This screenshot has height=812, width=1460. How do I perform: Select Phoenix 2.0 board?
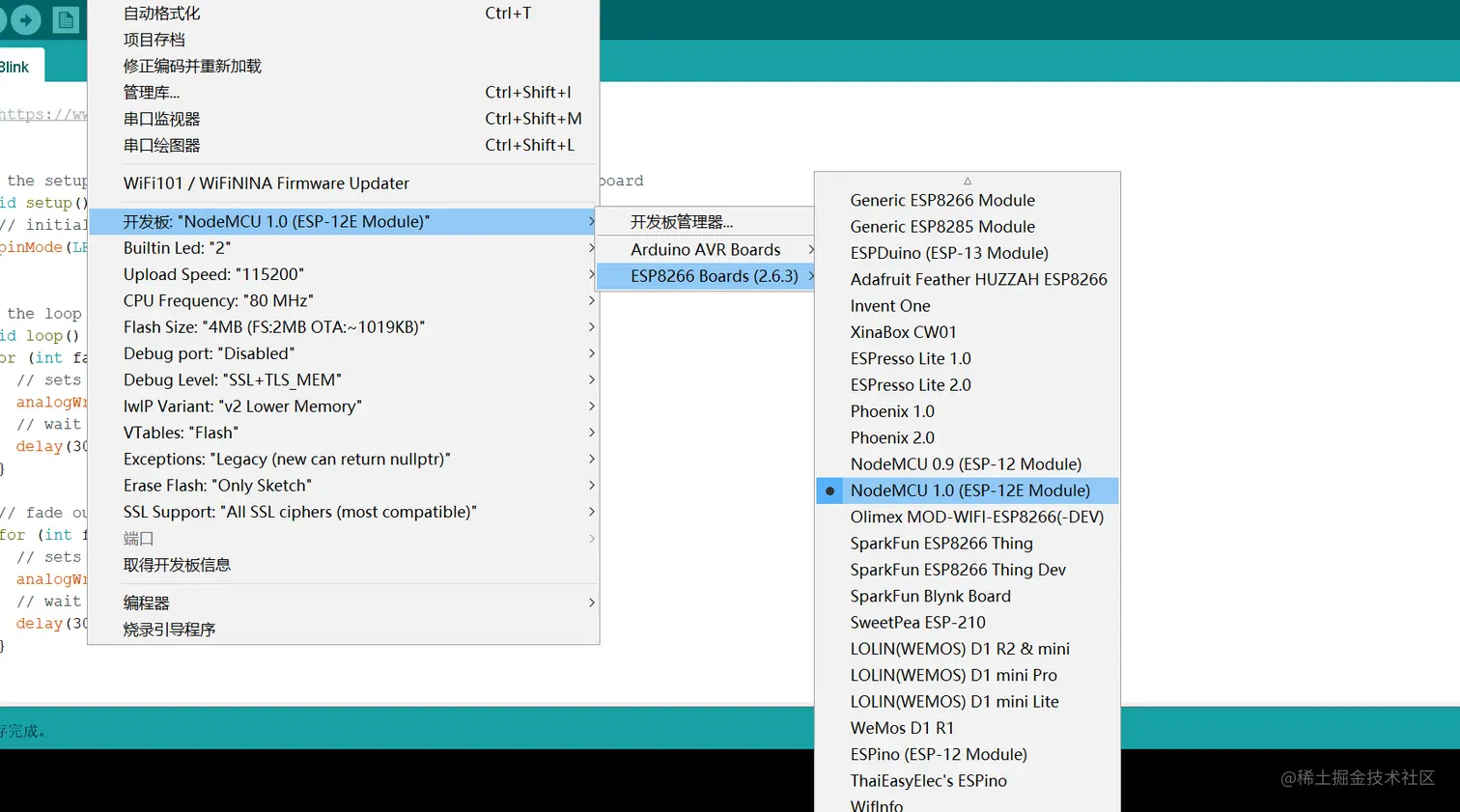968,437
